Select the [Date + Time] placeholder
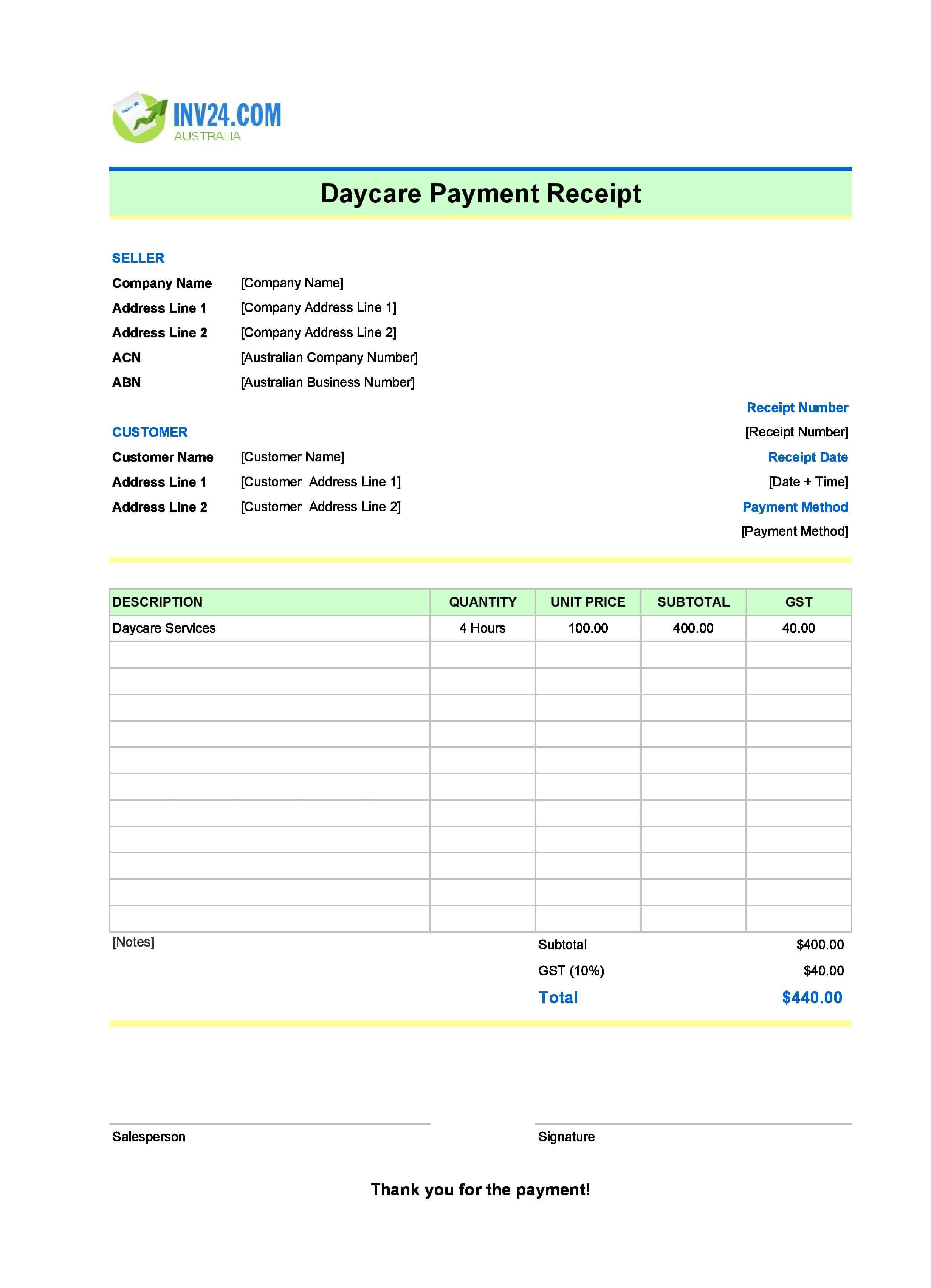The width and height of the screenshot is (931, 1288). 809,482
